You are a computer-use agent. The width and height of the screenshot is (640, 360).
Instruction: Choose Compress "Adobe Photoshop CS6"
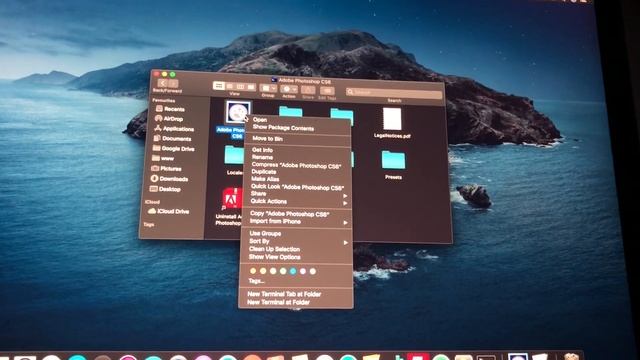(297, 165)
